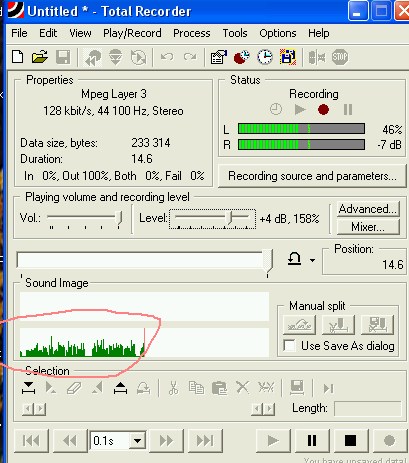Open the View menu
This screenshot has height=463, width=409.
[80, 33]
